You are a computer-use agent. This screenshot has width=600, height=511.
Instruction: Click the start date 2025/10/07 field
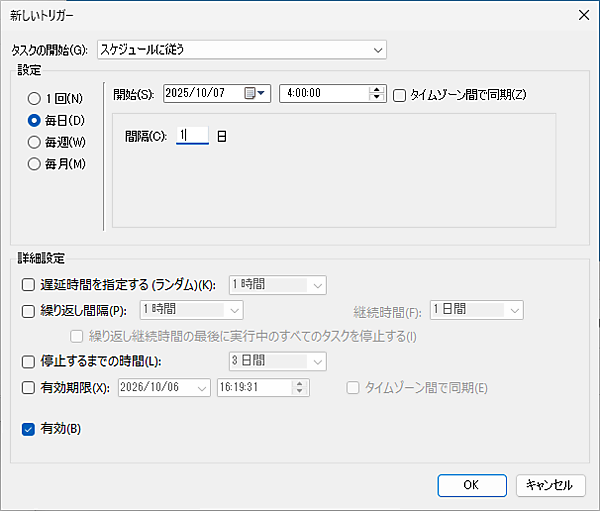(217, 93)
